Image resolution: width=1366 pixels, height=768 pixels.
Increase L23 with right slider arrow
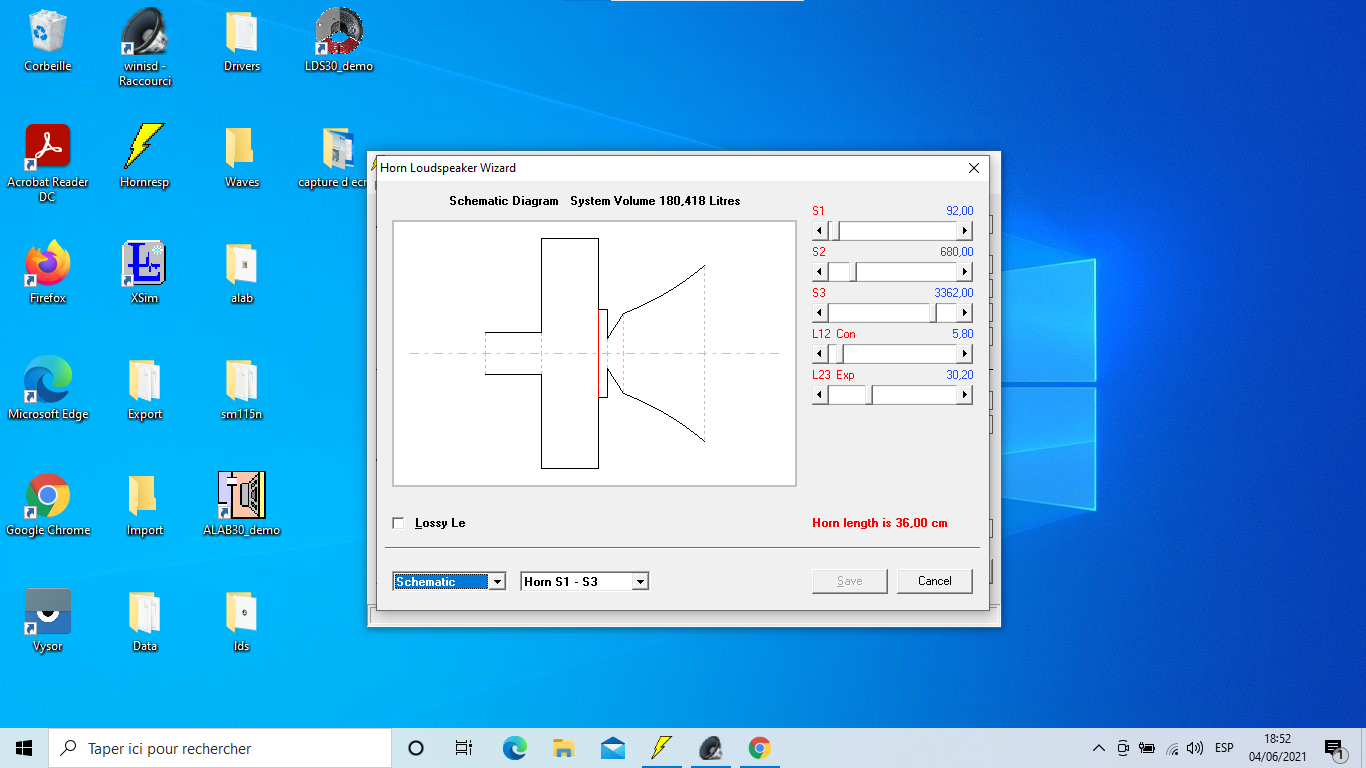coord(965,394)
